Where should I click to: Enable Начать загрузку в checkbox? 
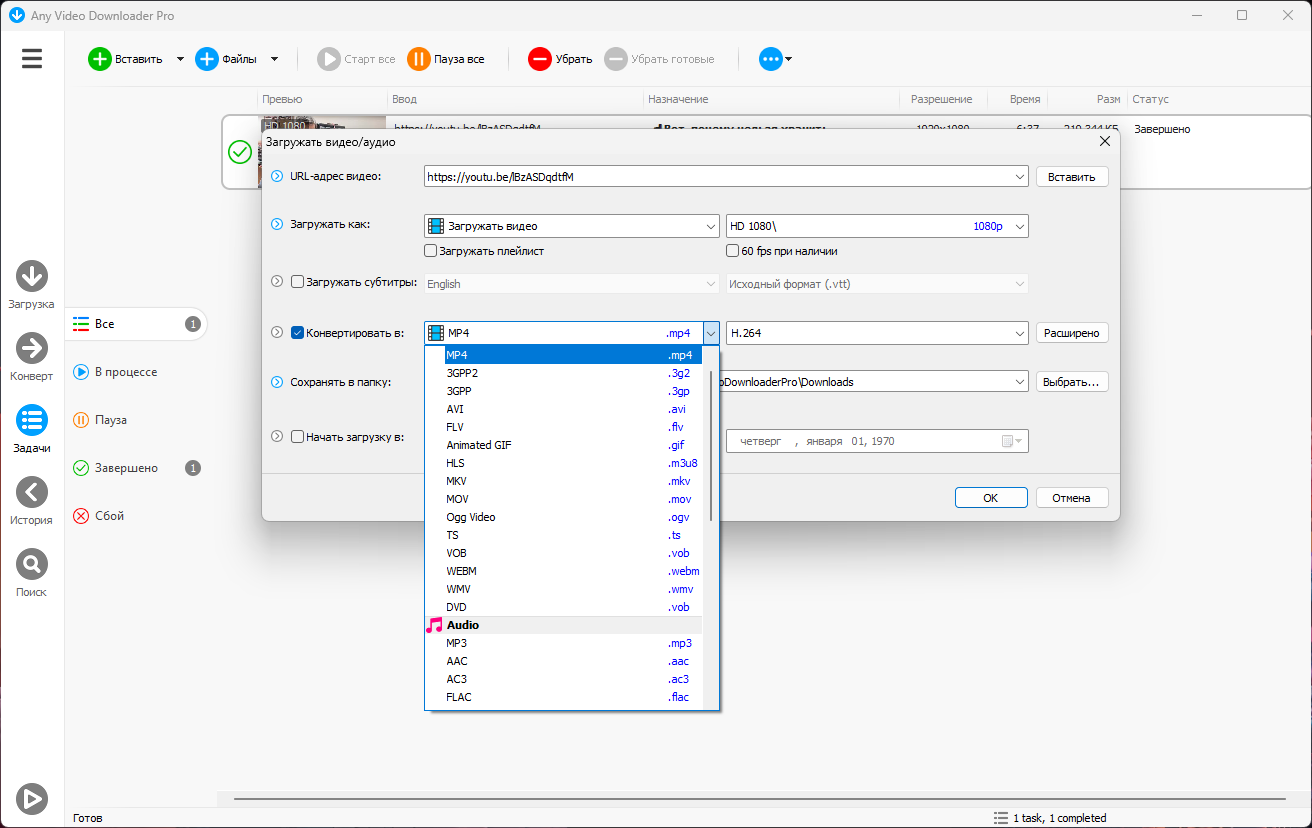tap(297, 437)
